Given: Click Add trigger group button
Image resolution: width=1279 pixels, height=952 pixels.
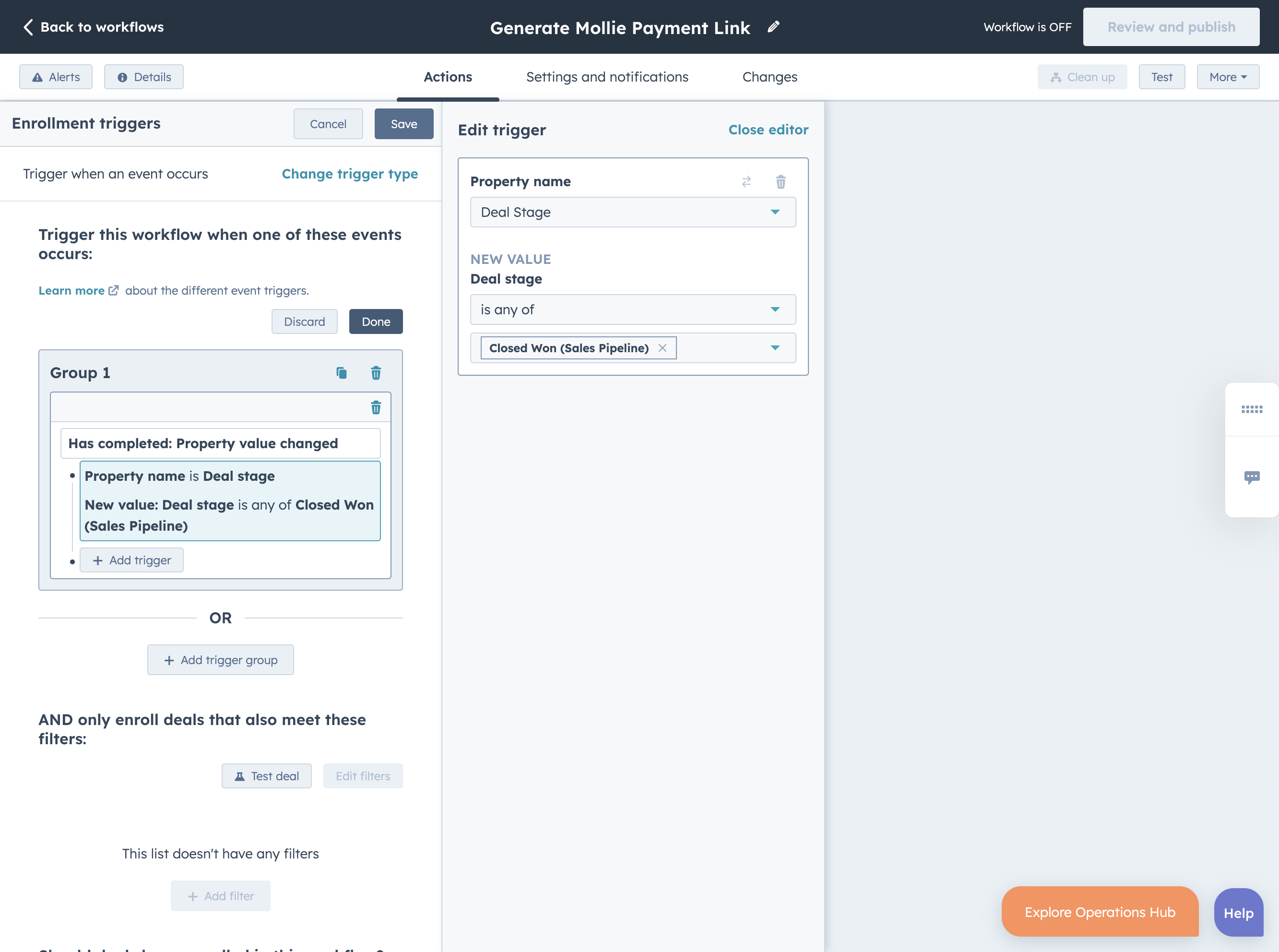Looking at the screenshot, I should click(220, 660).
